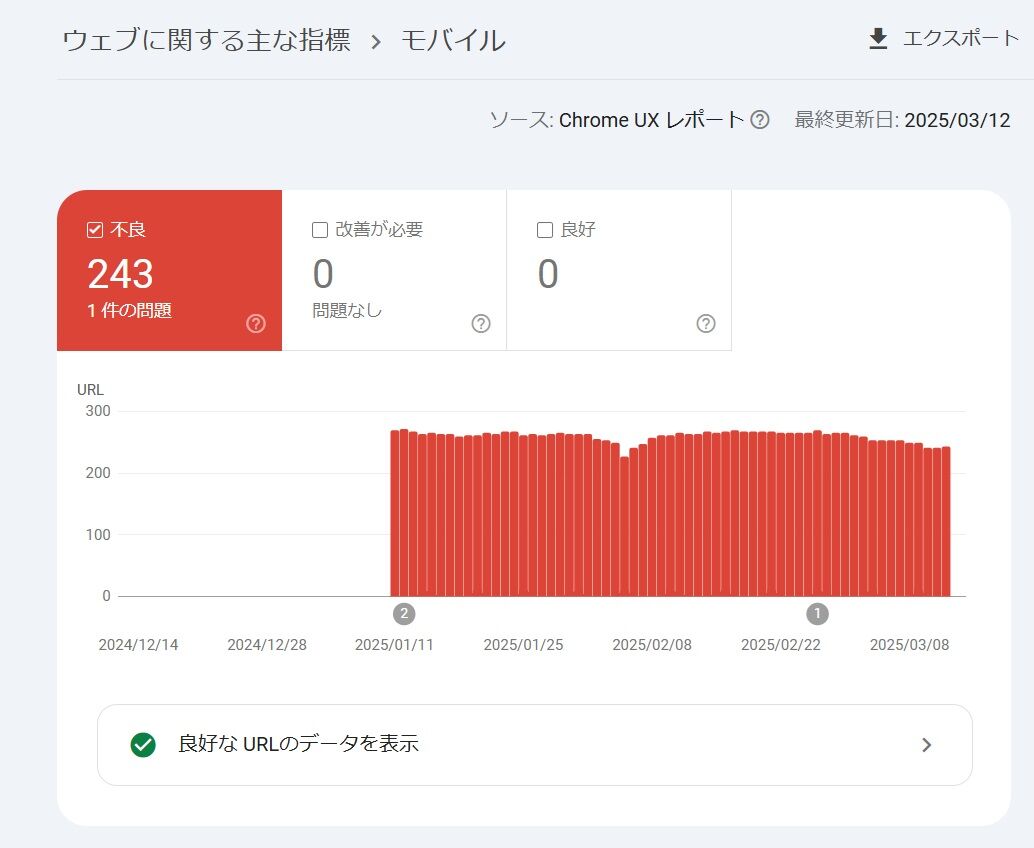The image size is (1034, 848).
Task: Select the 改善が必要 0 status tab
Action: pyautogui.click(x=394, y=270)
